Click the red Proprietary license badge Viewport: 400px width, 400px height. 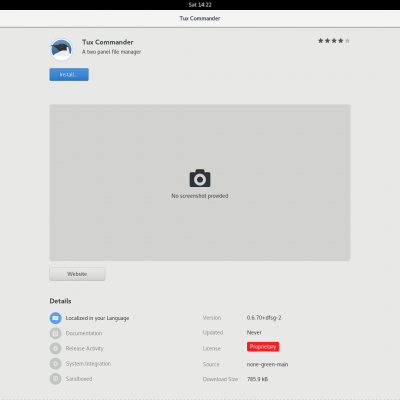[x=263, y=347]
